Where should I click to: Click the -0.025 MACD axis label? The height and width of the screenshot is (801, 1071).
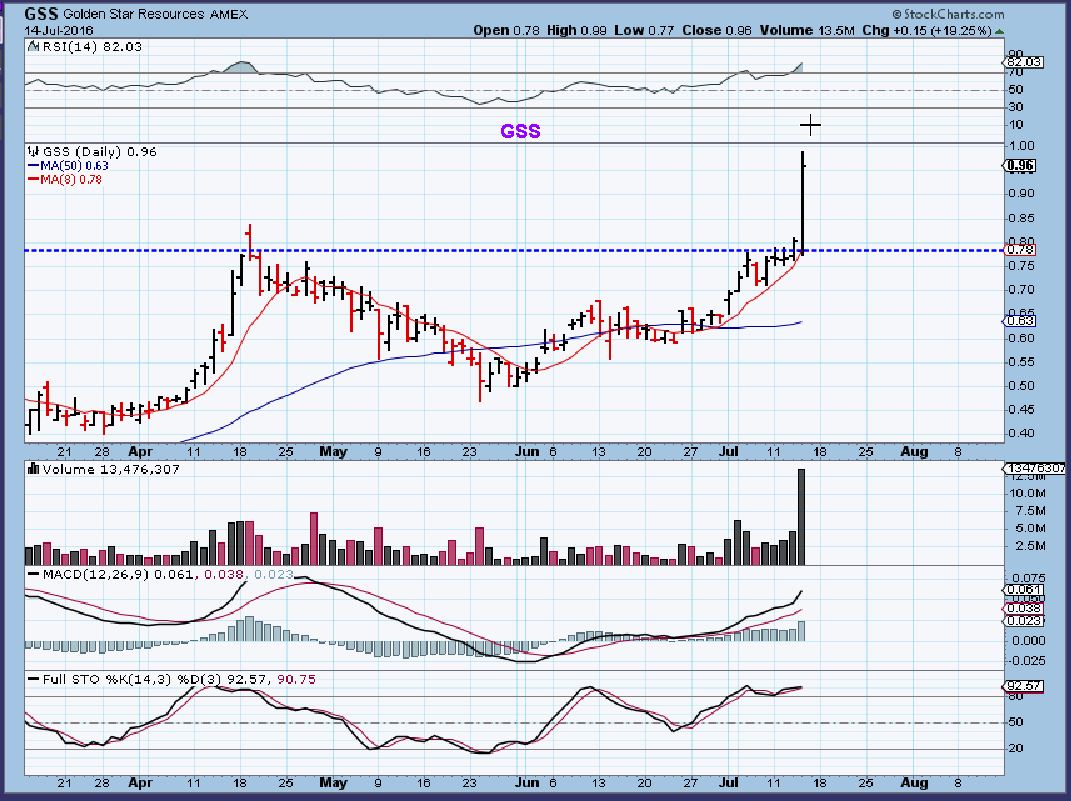(1027, 661)
